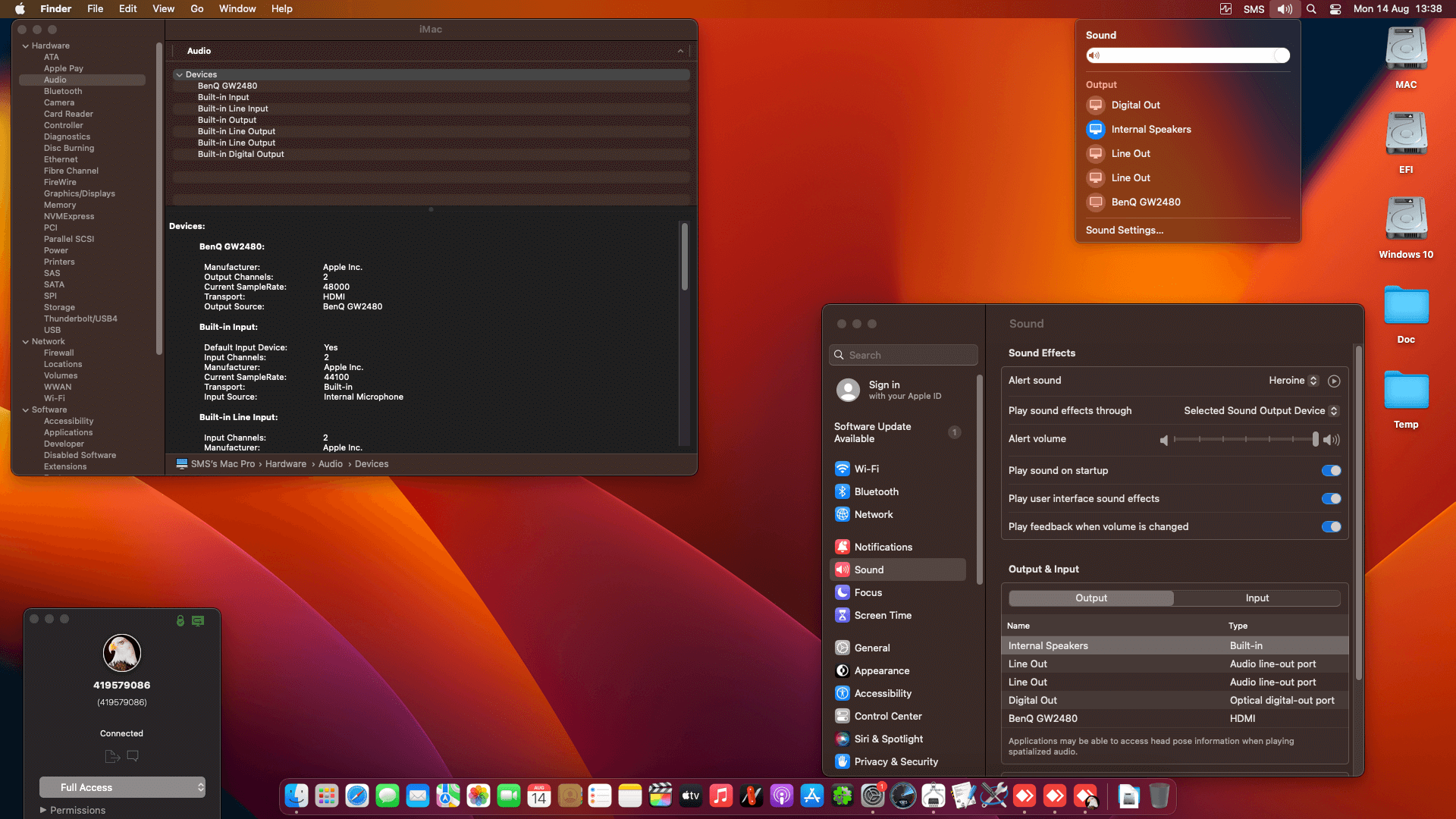Expand the Permissions disclosure triangle
The height and width of the screenshot is (819, 1456).
[43, 810]
